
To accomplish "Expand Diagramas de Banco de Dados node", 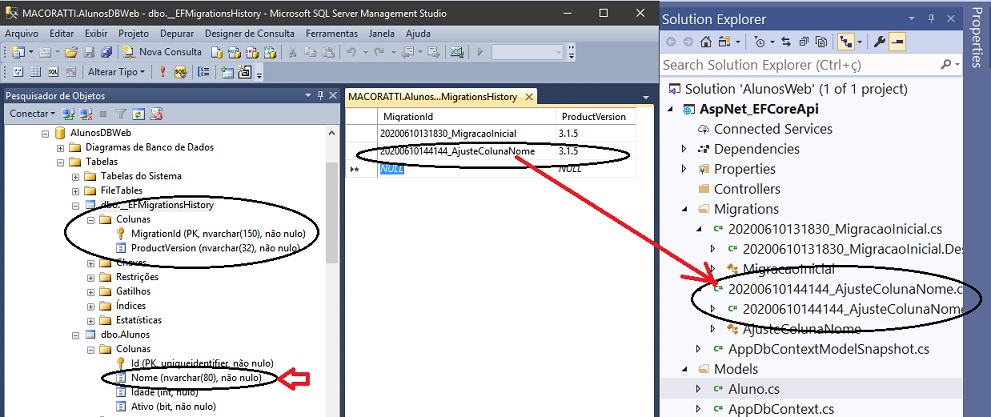I will (60, 147).
